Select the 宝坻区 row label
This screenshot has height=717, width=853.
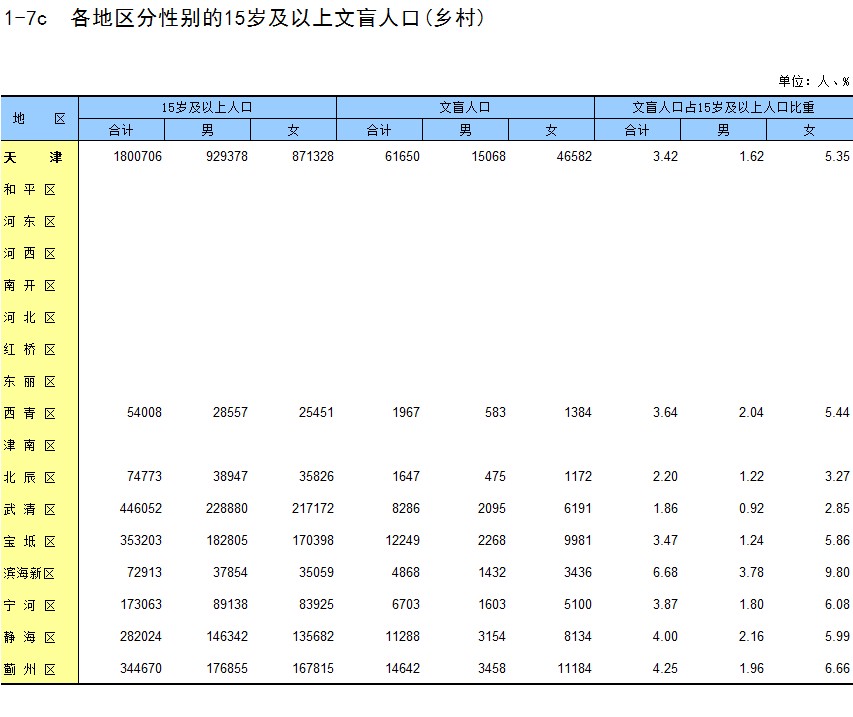pos(30,541)
